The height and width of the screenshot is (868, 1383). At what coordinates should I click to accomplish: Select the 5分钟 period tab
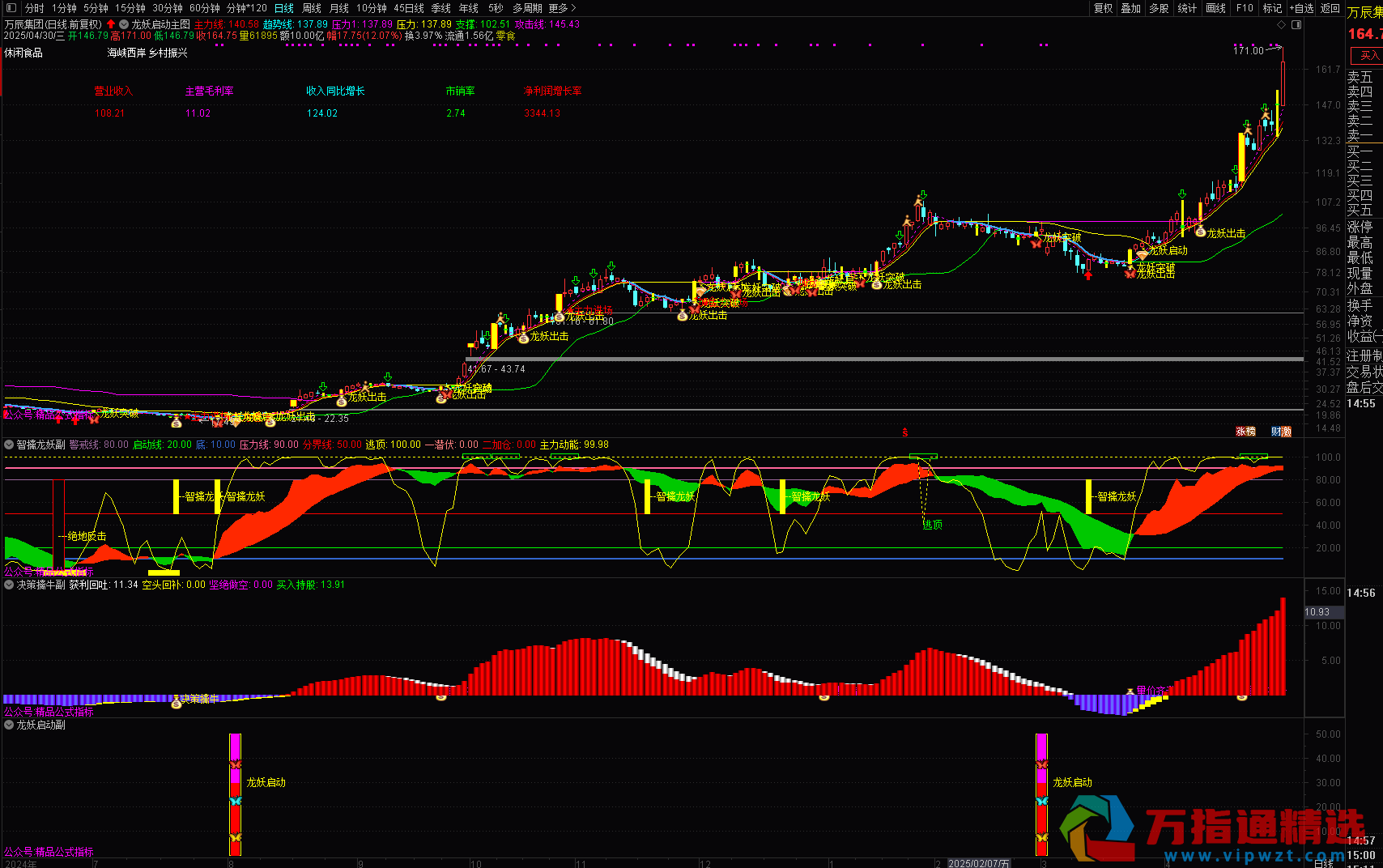(x=96, y=8)
